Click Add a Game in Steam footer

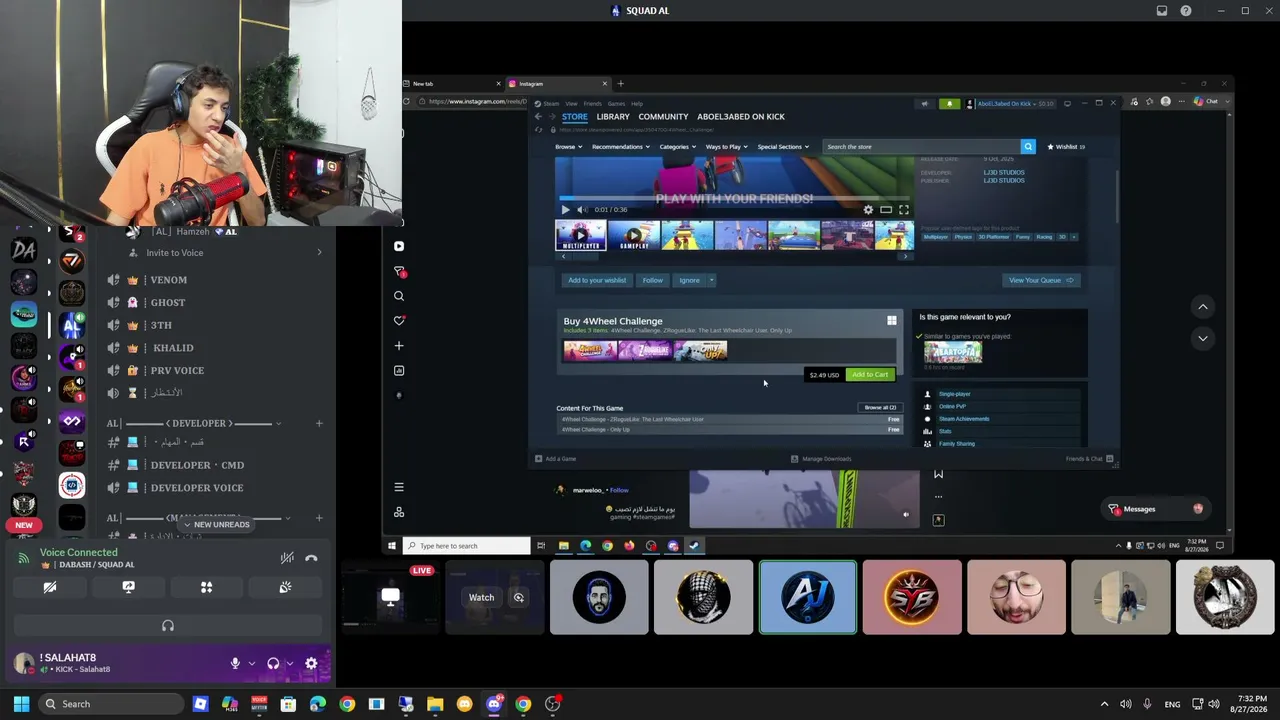556,459
